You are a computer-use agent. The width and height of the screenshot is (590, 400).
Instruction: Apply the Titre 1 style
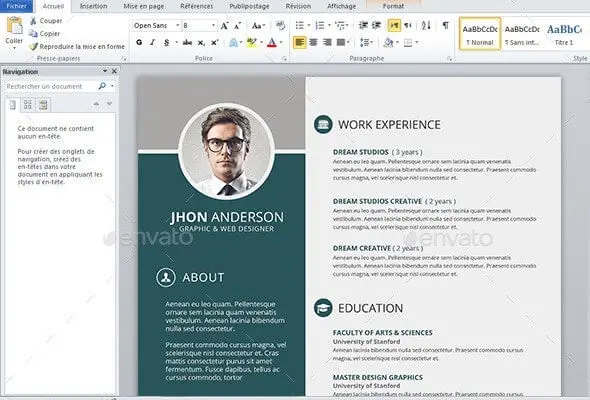click(564, 33)
